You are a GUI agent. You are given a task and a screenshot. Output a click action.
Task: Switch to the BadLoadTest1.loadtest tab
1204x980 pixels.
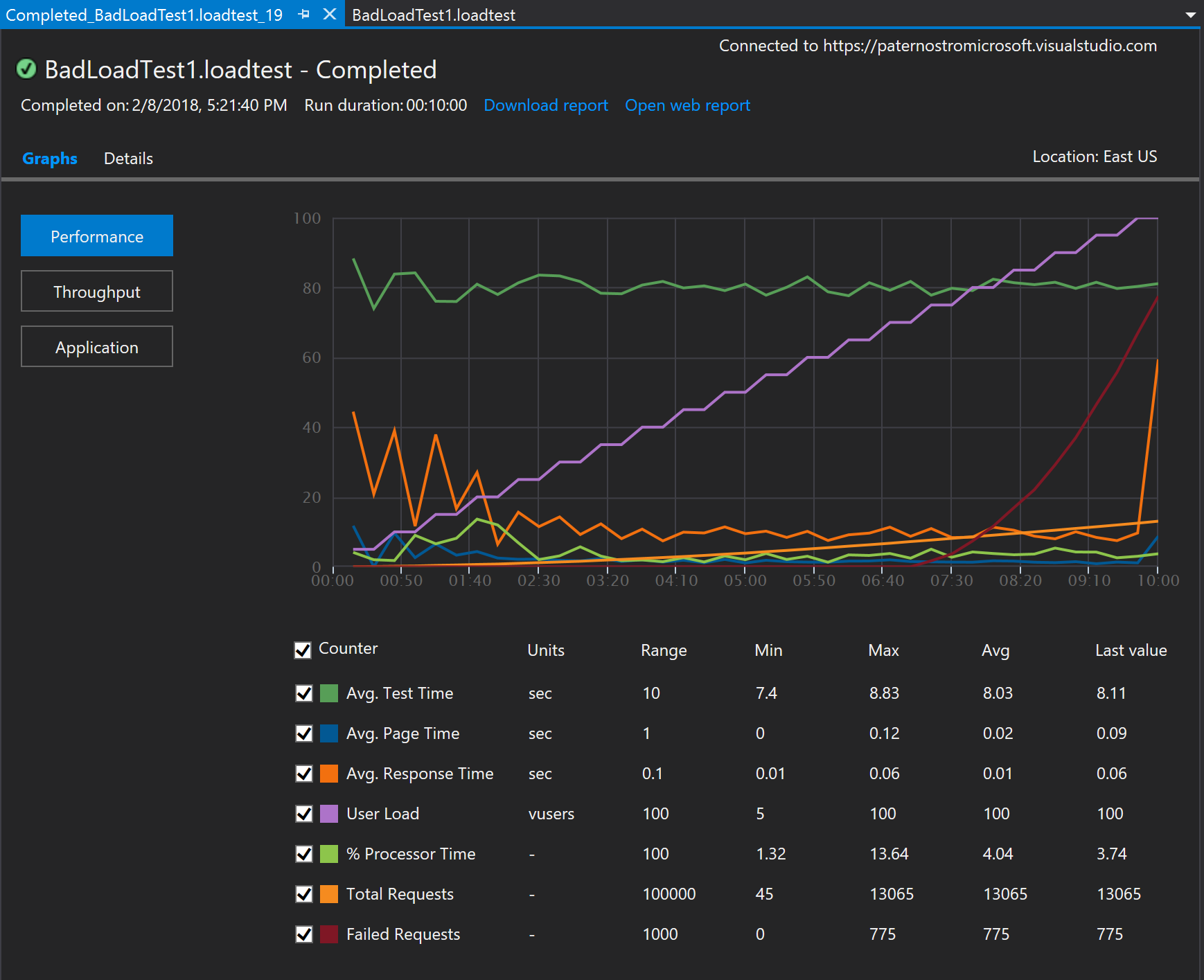pos(434,15)
